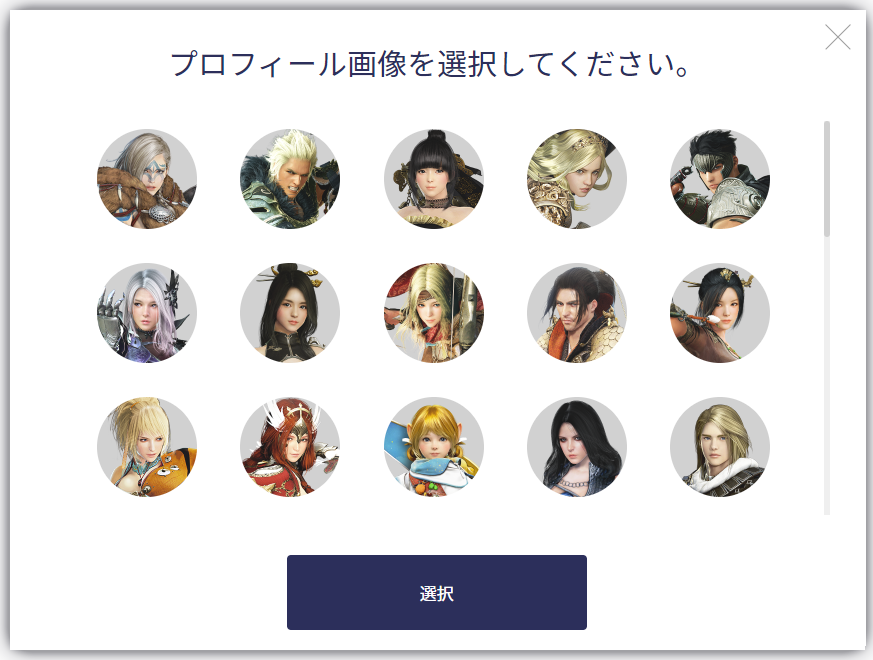Pick the blond long-haired man in white collar

pos(720,446)
